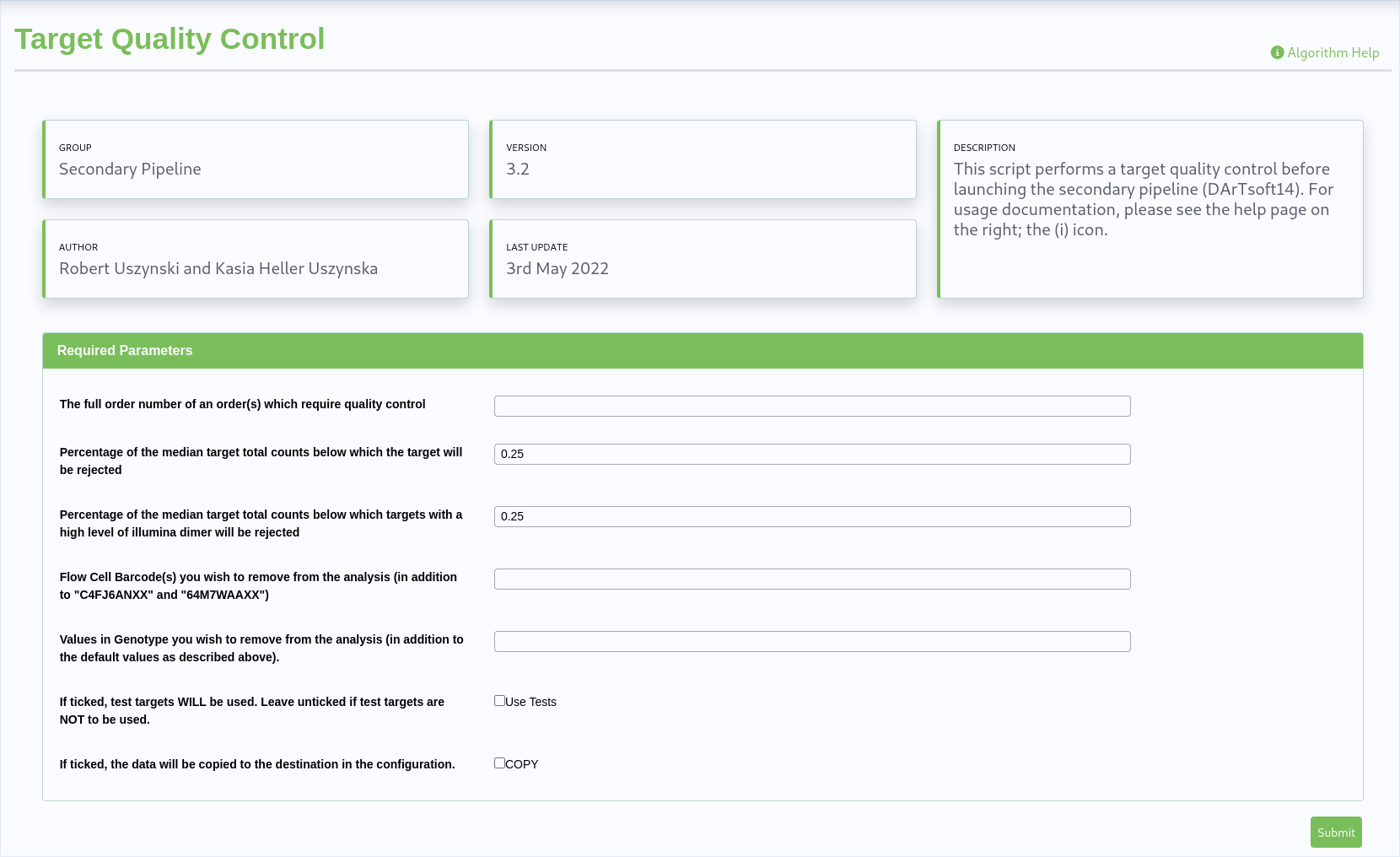Focus the Genotype values removal input
The height and width of the screenshot is (857, 1400).
point(811,641)
